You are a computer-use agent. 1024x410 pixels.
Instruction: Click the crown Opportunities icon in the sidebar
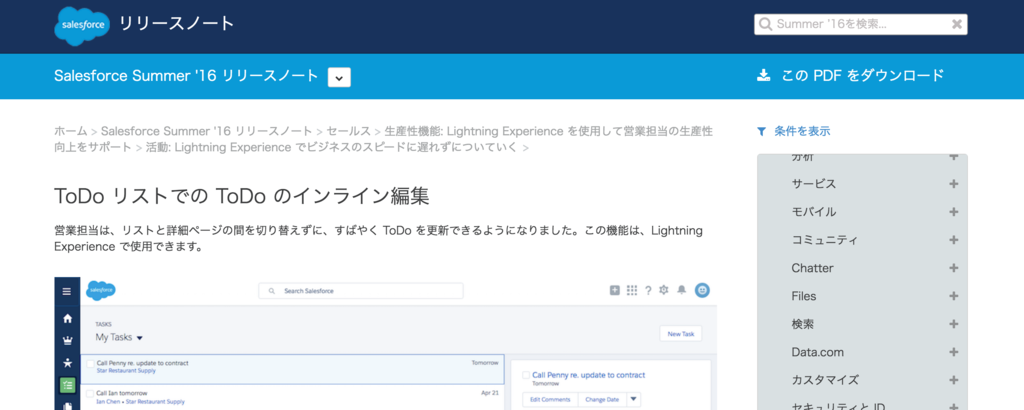[67, 341]
